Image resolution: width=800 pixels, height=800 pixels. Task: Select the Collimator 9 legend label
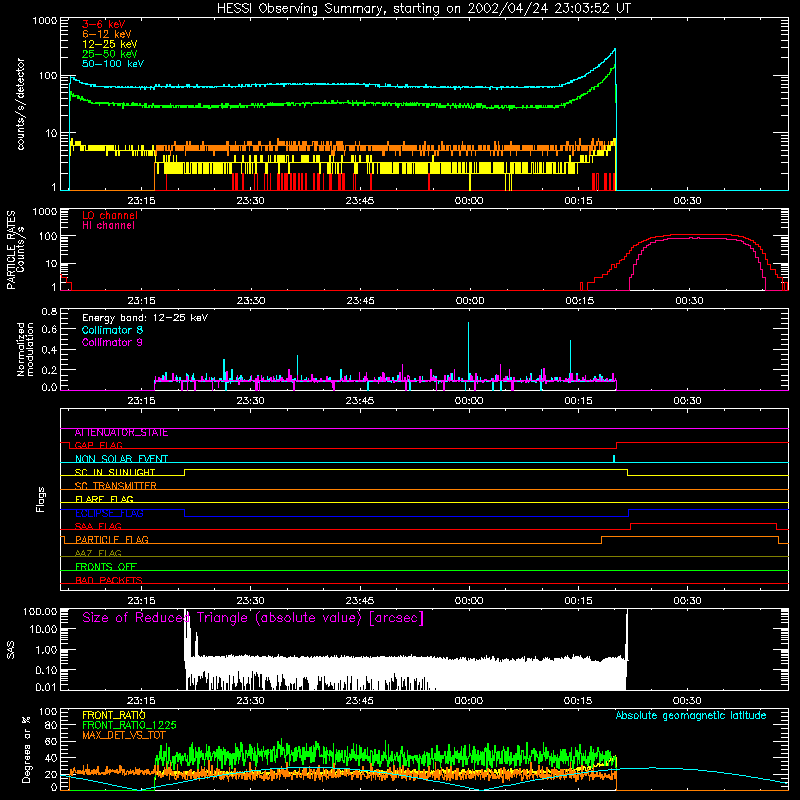click(x=112, y=342)
